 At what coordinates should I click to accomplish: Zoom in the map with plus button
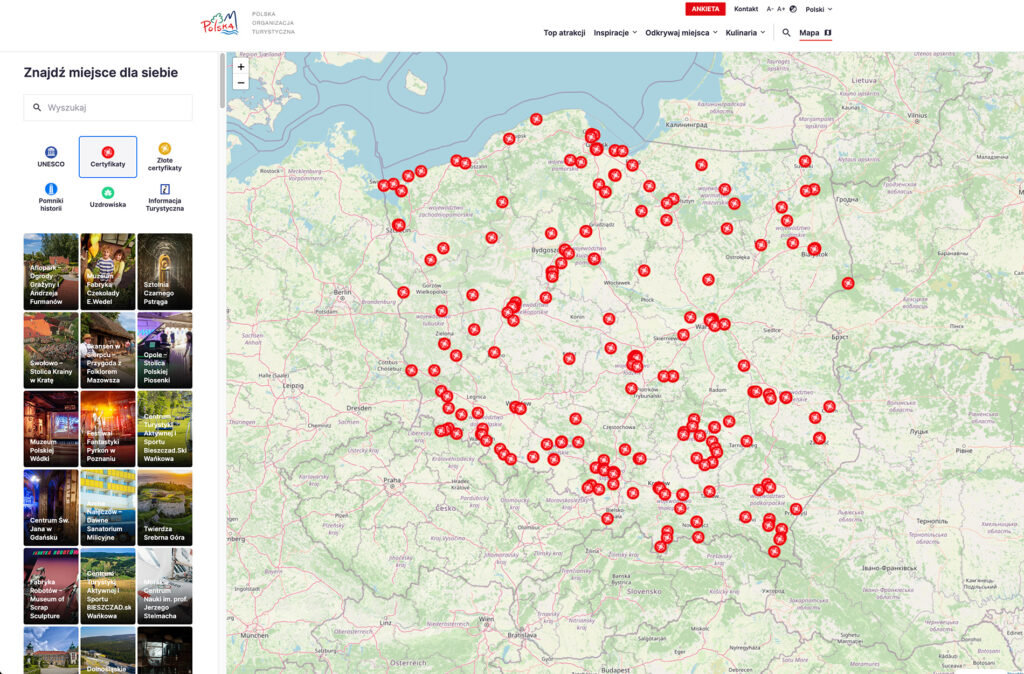coord(241,67)
